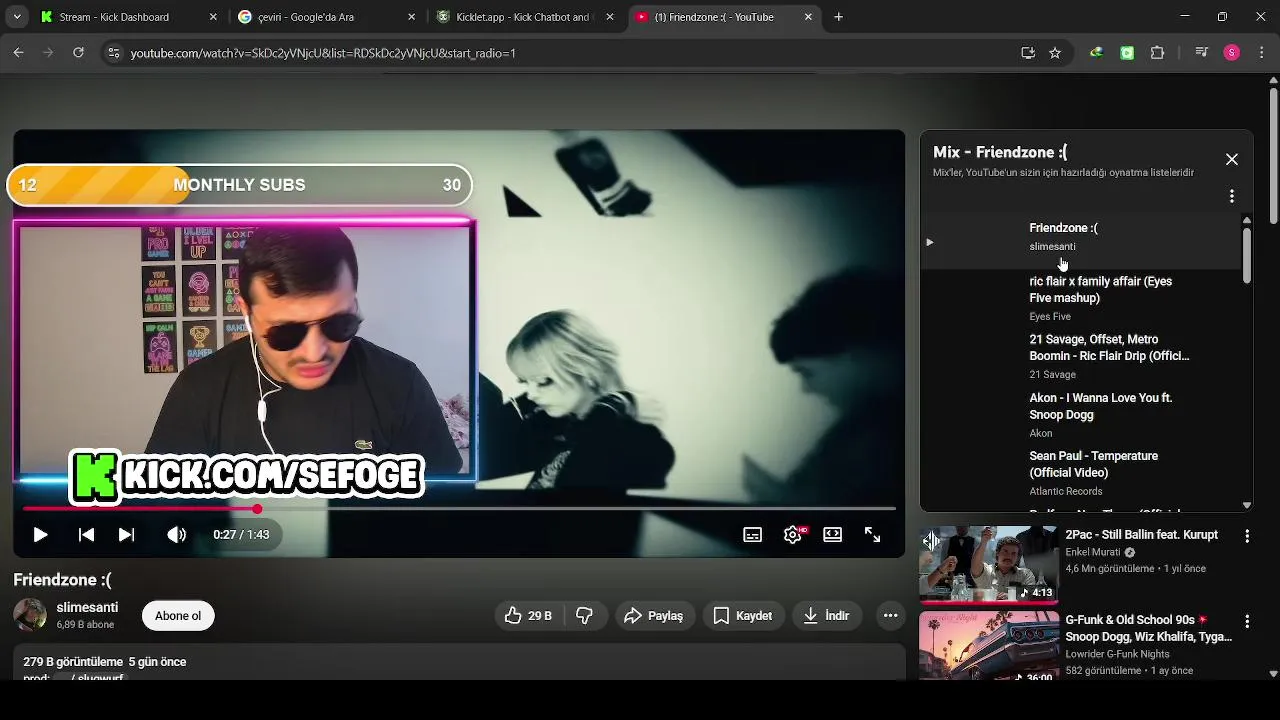Viewport: 1280px width, 720px height.
Task: Subscribe with Abone ol button
Action: (x=178, y=616)
